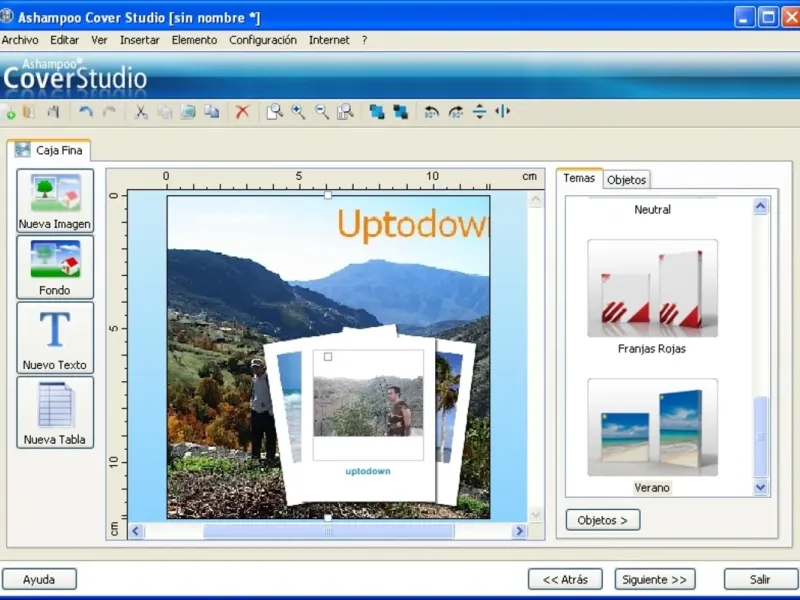Open the Insertar menu
The height and width of the screenshot is (600, 800).
[140, 40]
